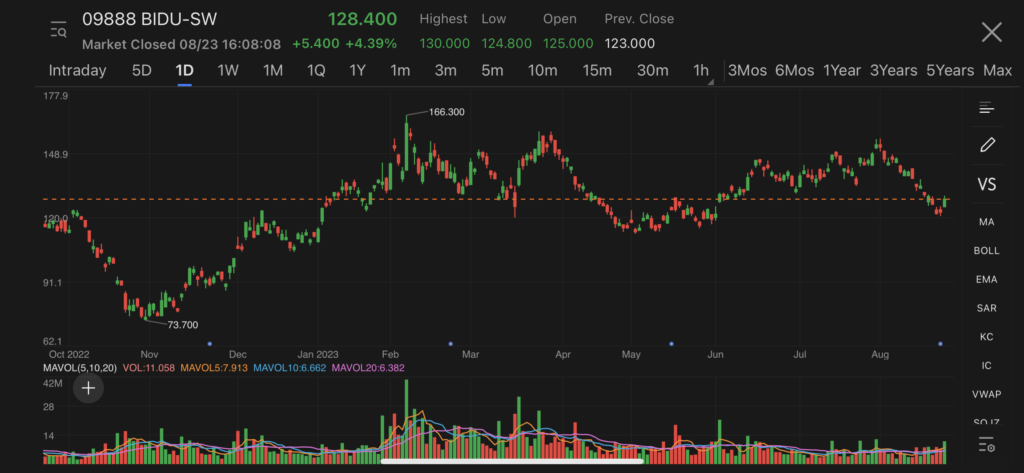
Task: Switch to the Intraday tab
Action: pyautogui.click(x=78, y=71)
